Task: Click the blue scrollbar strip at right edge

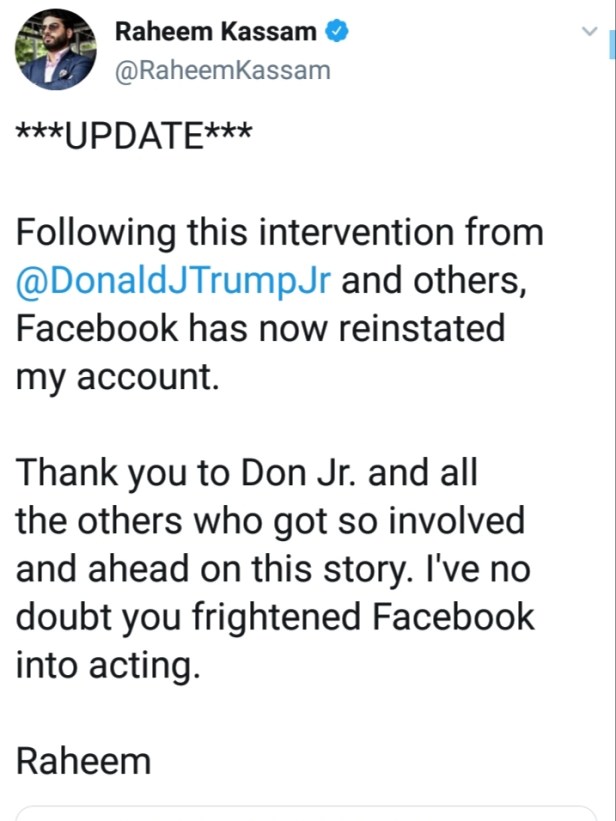Action: (x=612, y=45)
